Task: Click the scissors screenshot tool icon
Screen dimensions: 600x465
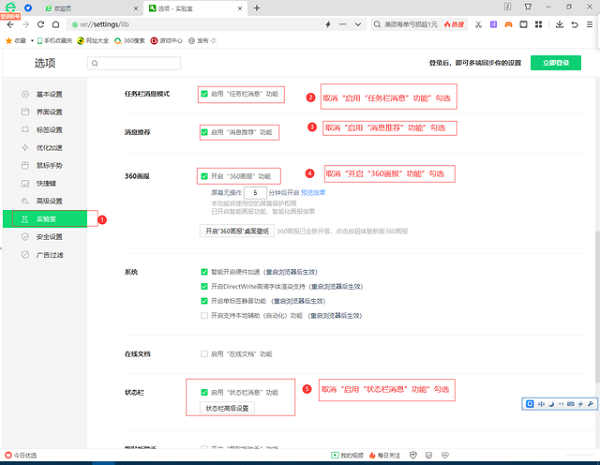Action: point(478,24)
